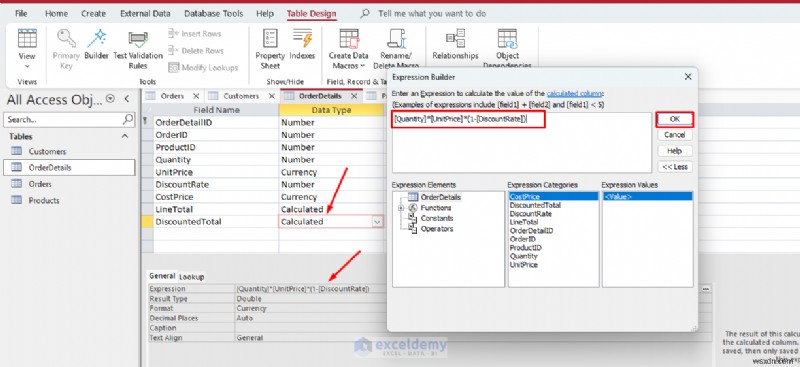Image resolution: width=800 pixels, height=367 pixels.
Task: Choose Insert Rows in ribbon
Action: point(194,34)
